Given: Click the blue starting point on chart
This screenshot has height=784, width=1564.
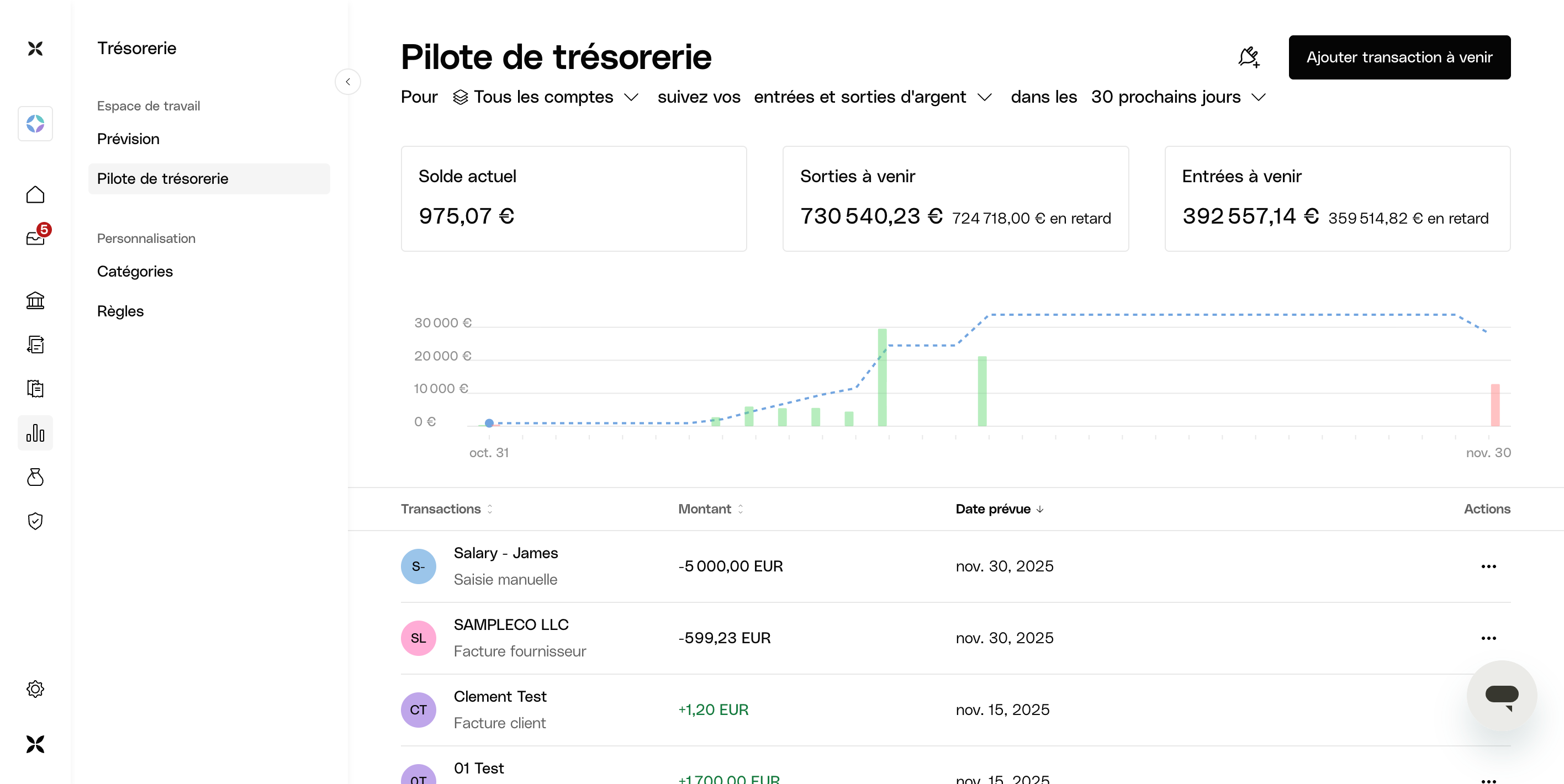Looking at the screenshot, I should [x=489, y=423].
